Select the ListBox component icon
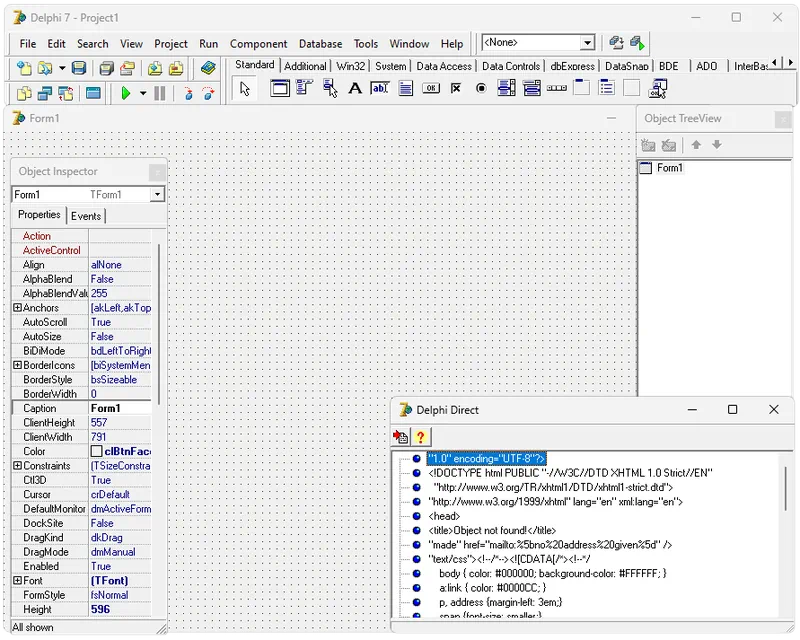 506,88
